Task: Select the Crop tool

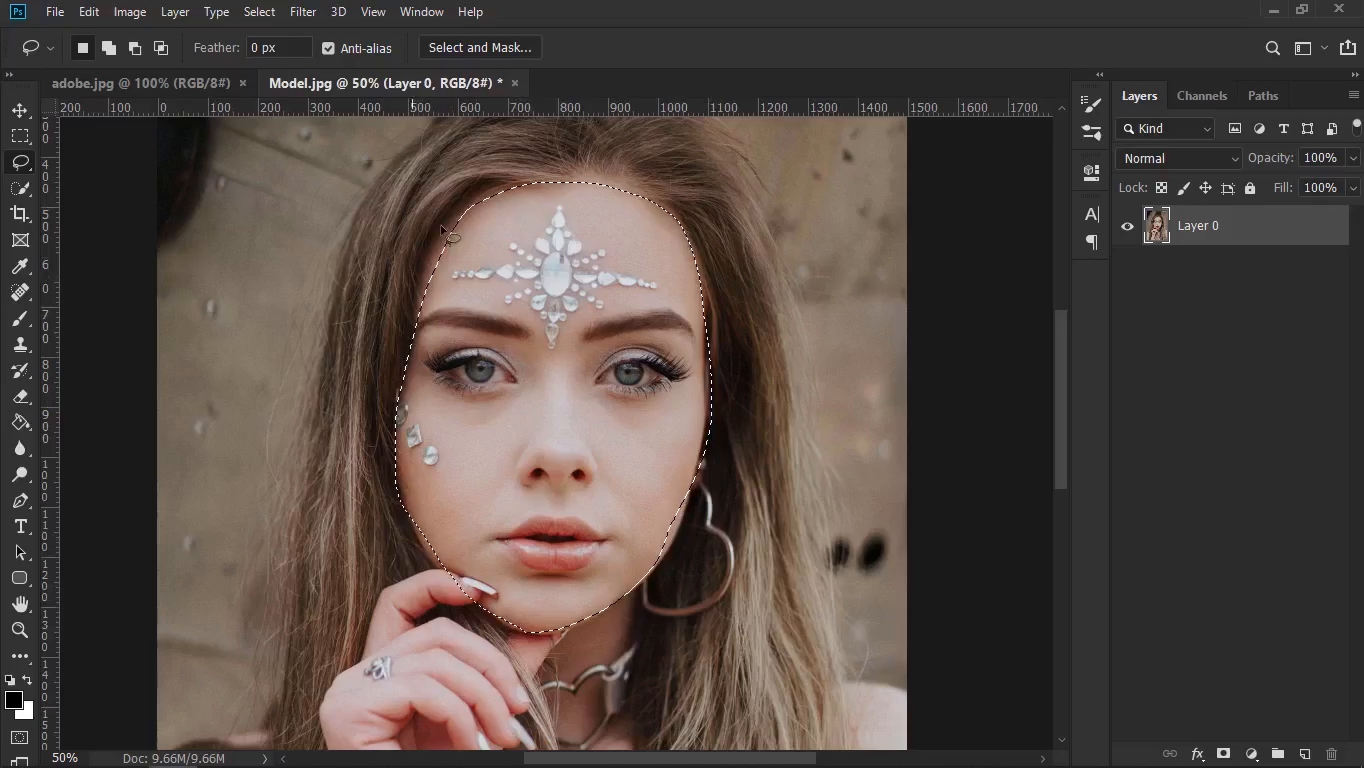Action: (x=20, y=214)
